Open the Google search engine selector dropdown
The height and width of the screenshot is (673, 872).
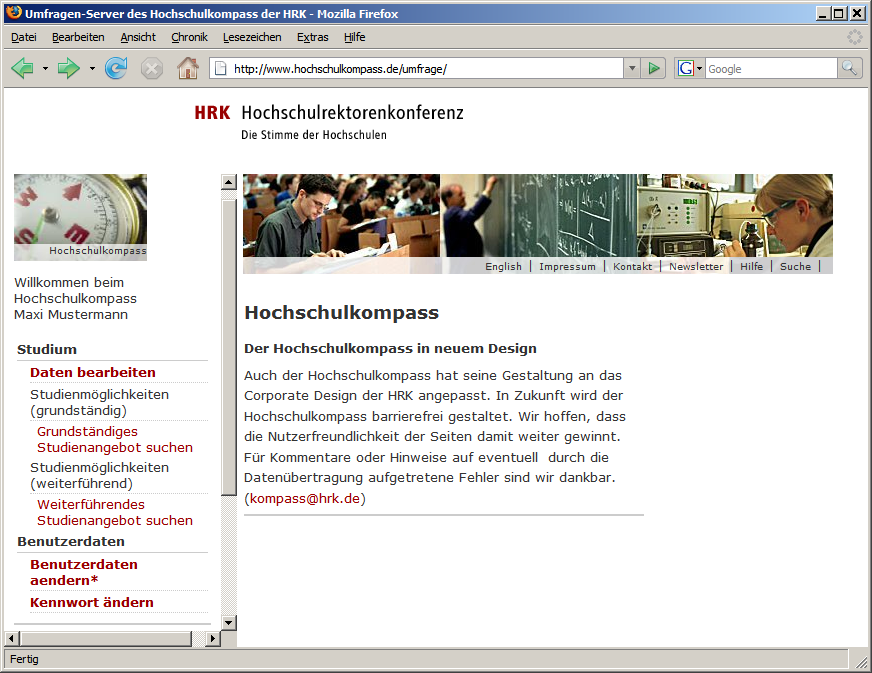click(x=690, y=68)
